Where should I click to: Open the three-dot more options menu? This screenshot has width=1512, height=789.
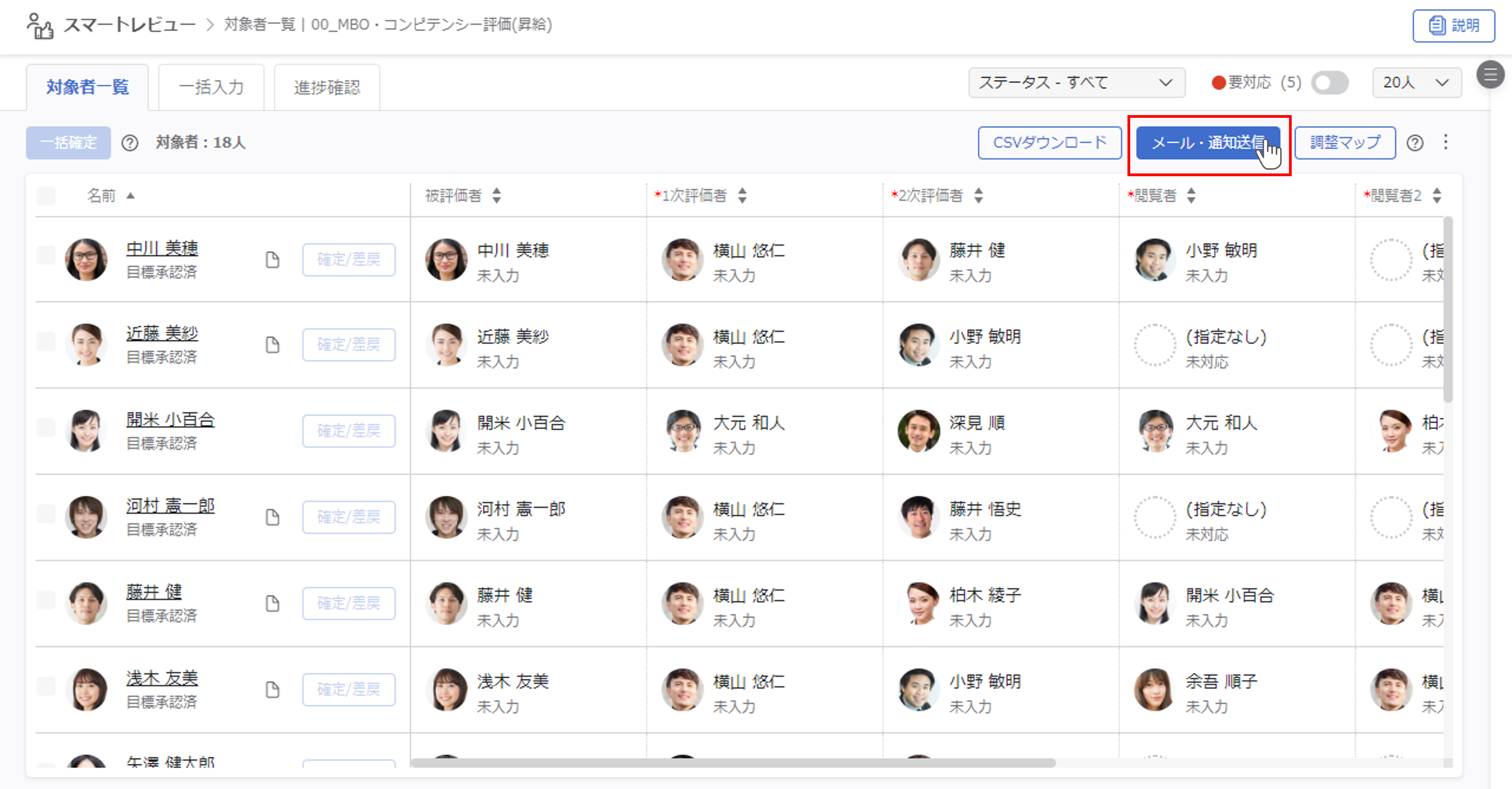[x=1446, y=142]
